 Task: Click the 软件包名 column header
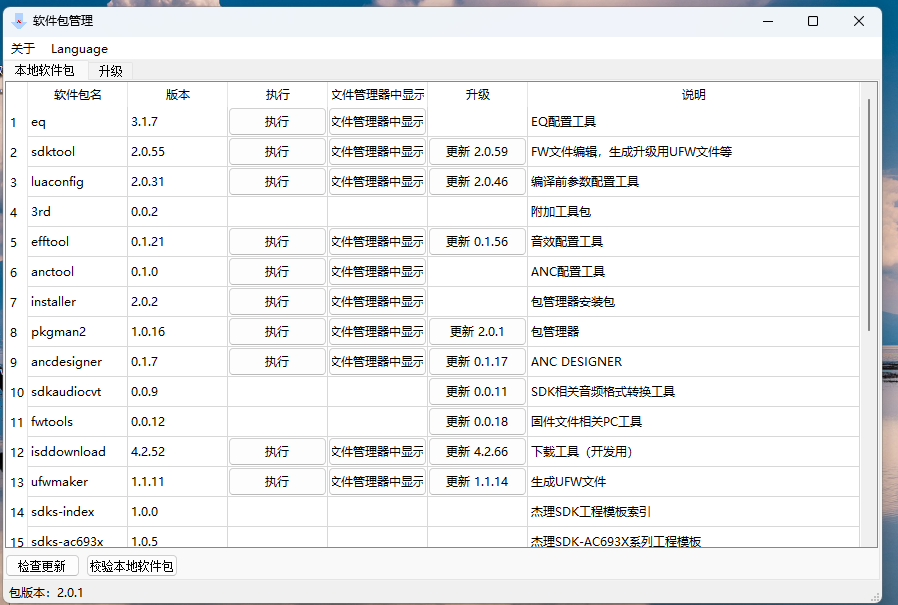click(77, 95)
